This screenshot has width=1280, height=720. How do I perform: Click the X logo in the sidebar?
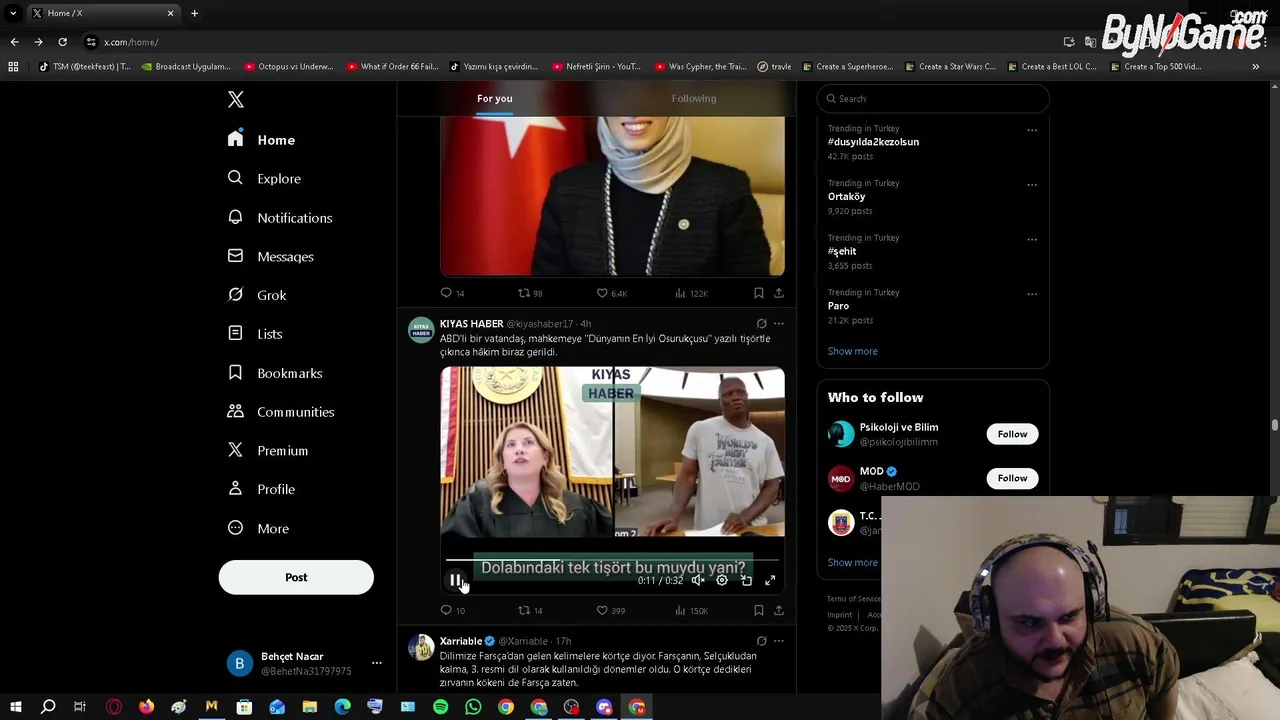point(236,99)
